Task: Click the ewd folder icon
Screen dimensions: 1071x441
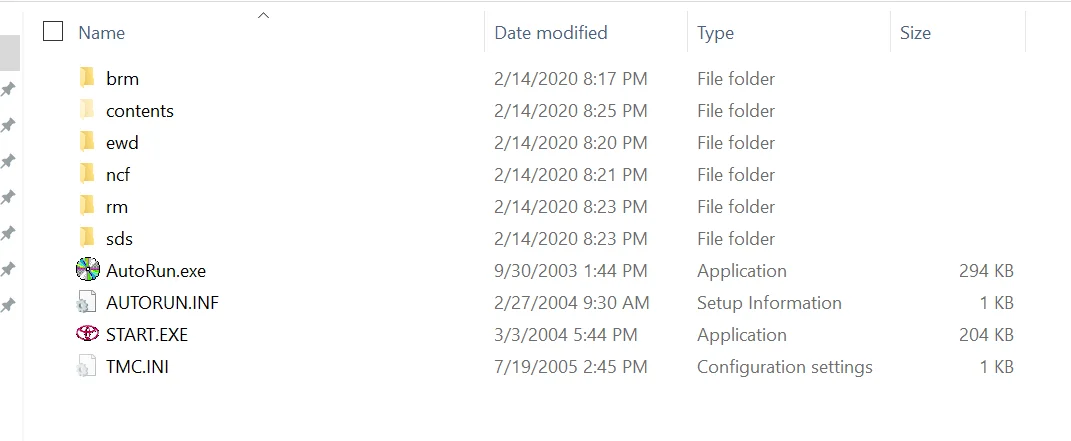Action: tap(87, 142)
